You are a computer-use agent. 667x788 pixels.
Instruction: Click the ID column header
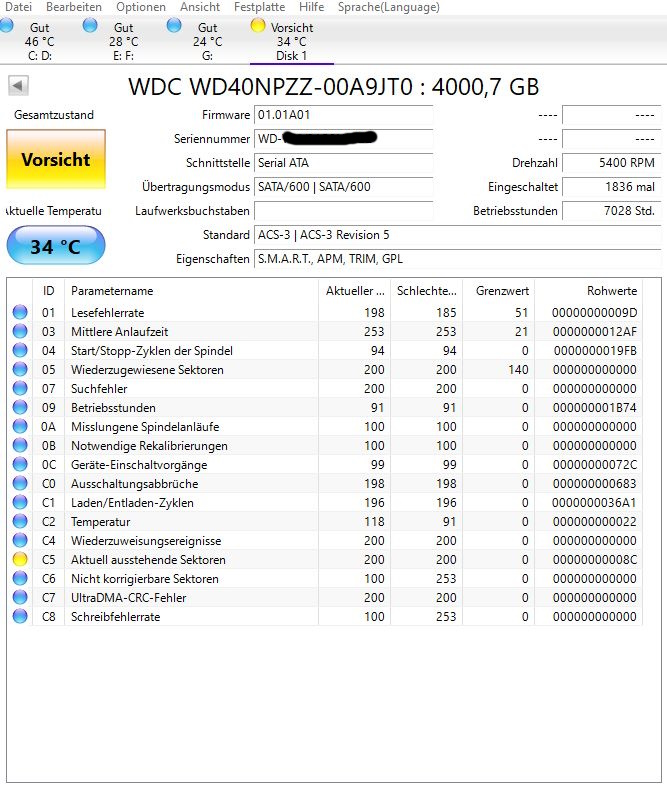[x=49, y=290]
